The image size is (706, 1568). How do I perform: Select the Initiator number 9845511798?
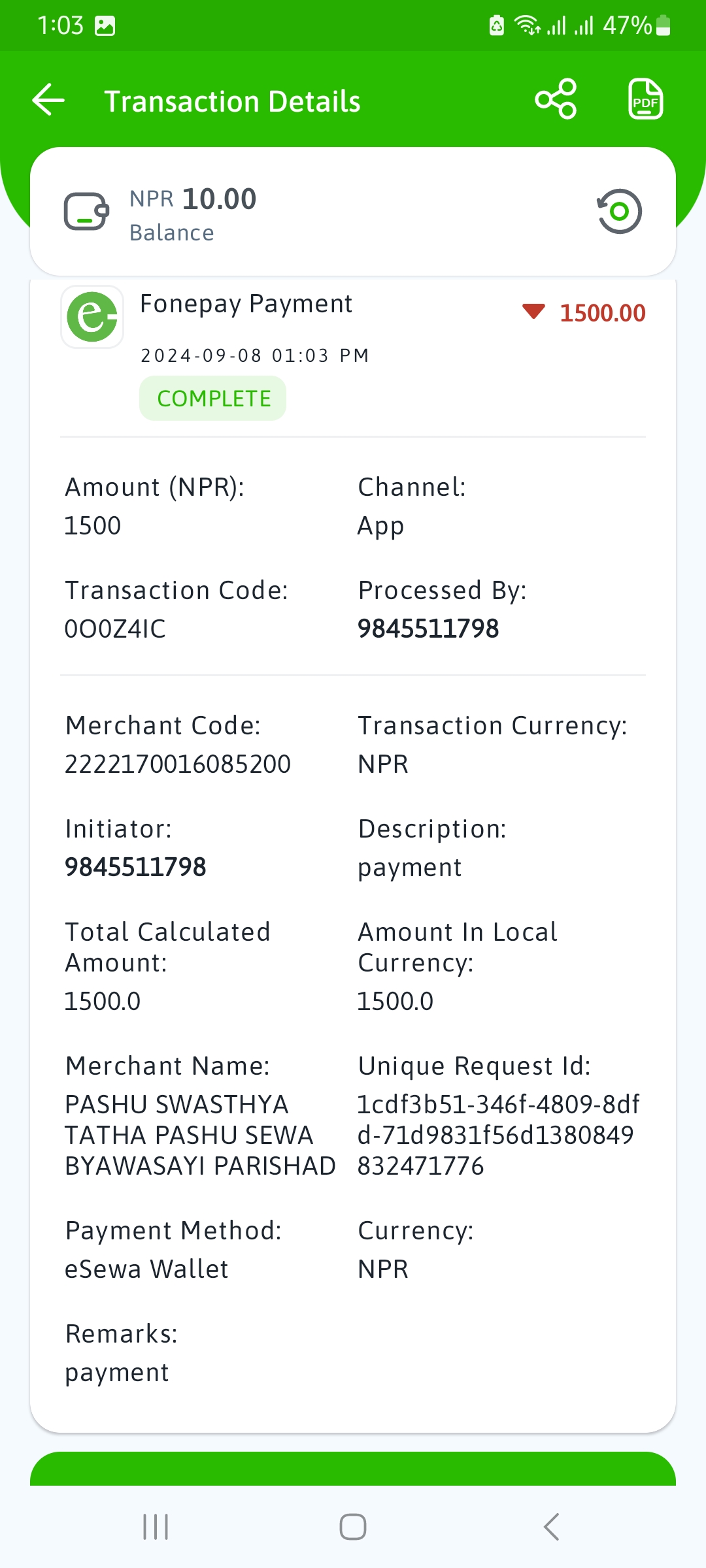click(135, 867)
